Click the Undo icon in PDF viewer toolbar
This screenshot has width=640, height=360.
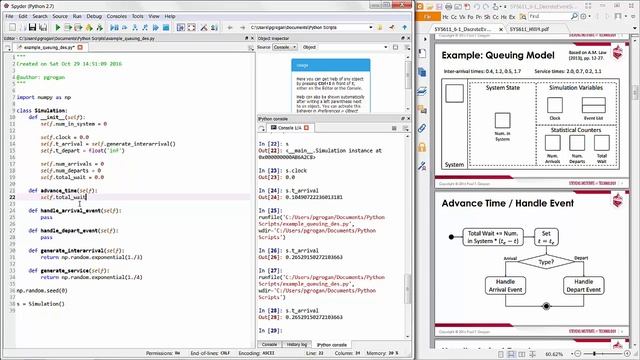click(x=476, y=7)
